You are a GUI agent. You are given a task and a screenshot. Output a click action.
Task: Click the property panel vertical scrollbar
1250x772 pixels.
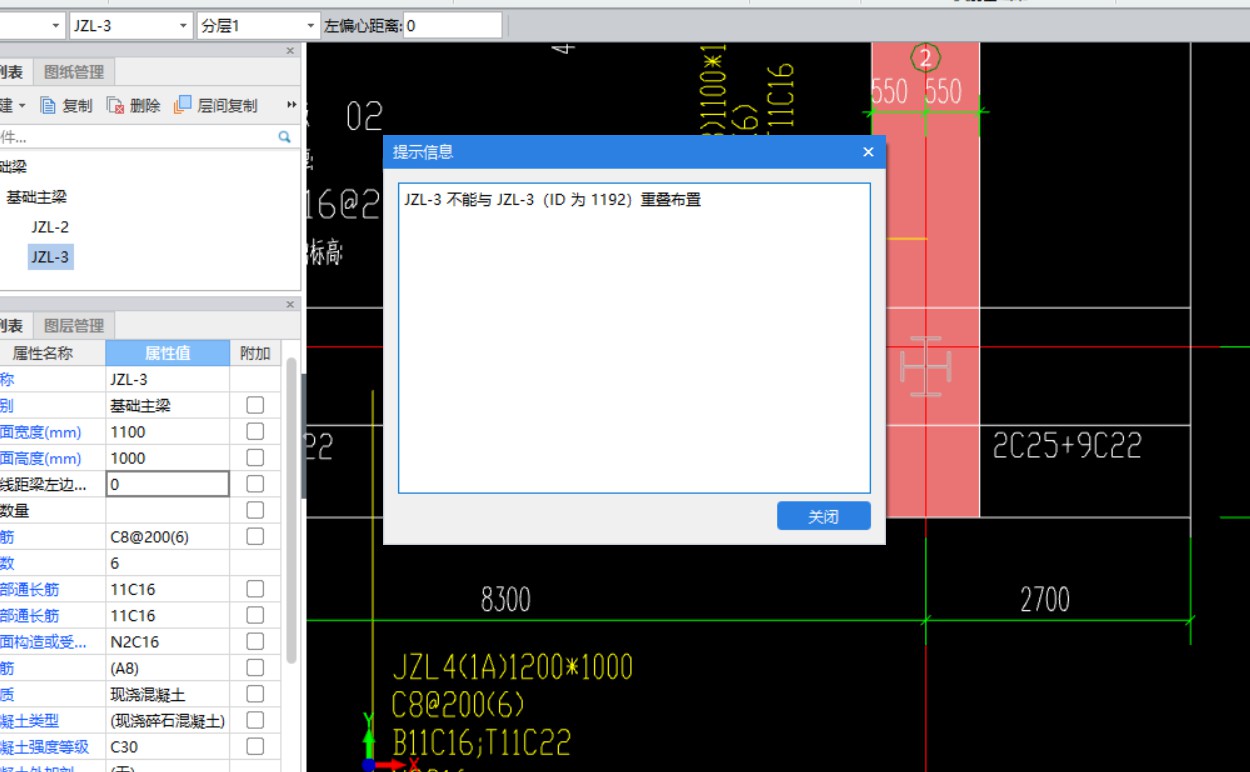[x=291, y=510]
